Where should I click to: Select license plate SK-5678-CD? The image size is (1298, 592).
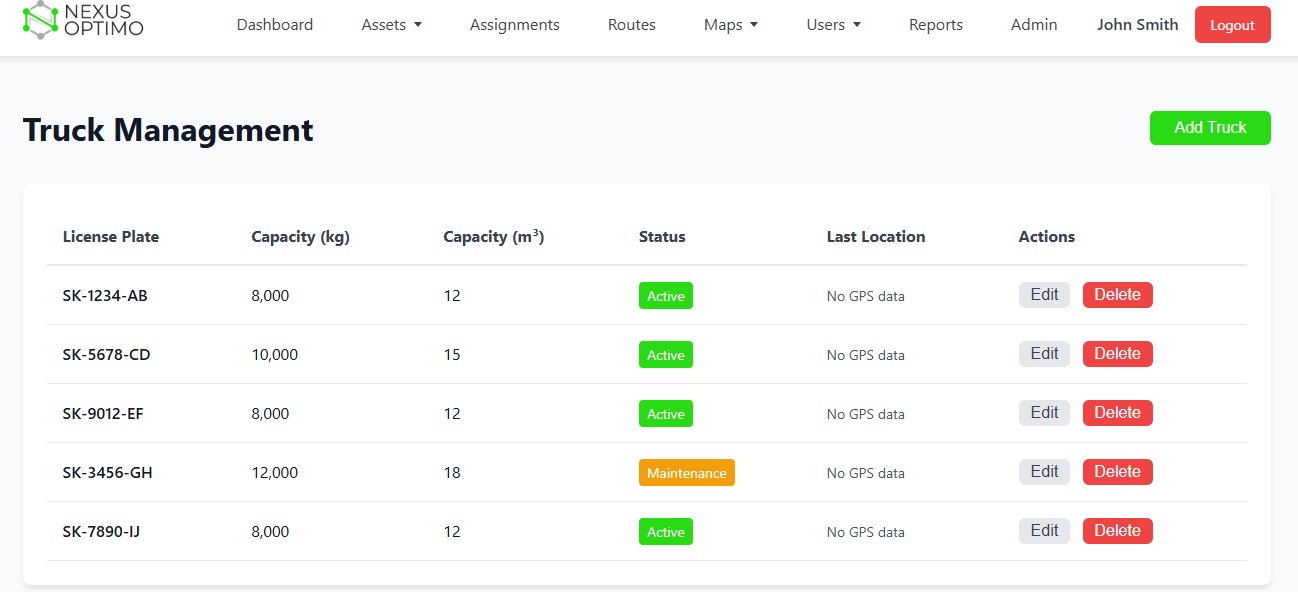click(x=107, y=355)
